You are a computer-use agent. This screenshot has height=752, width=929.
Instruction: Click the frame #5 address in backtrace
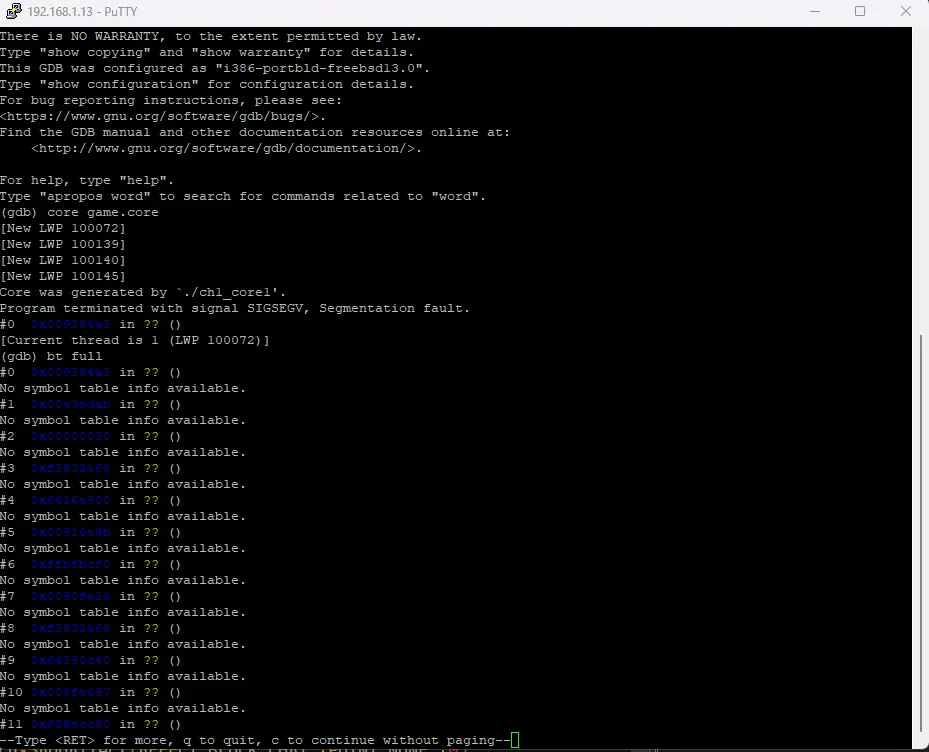point(71,532)
